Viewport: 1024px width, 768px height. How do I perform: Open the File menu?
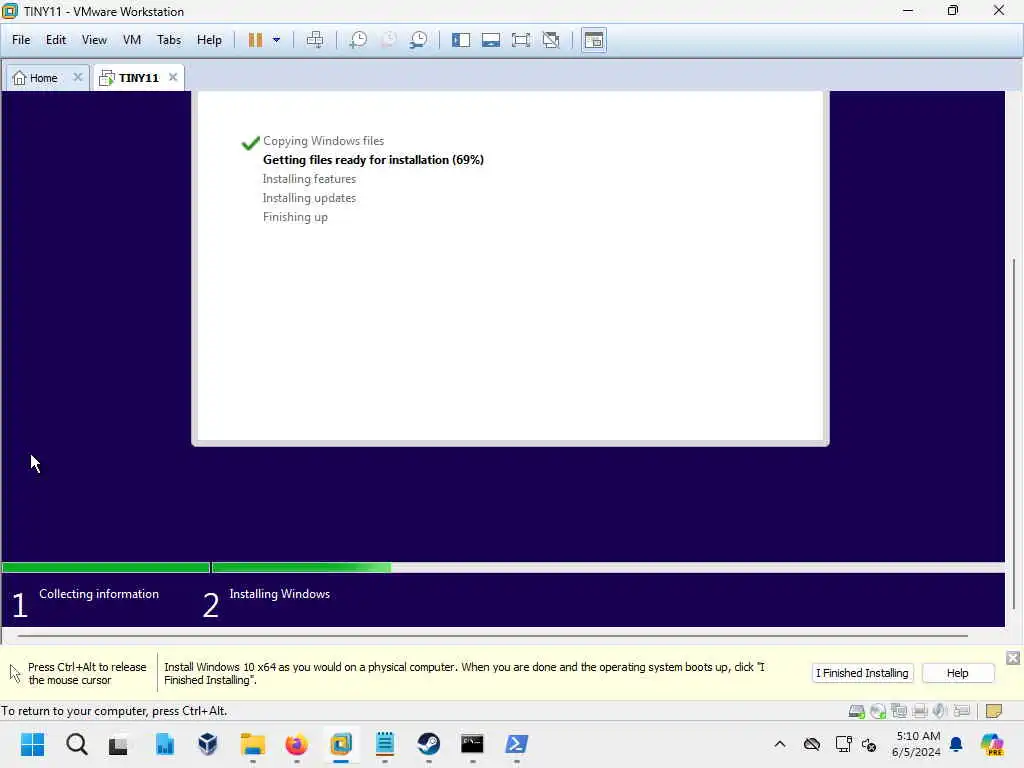click(21, 40)
